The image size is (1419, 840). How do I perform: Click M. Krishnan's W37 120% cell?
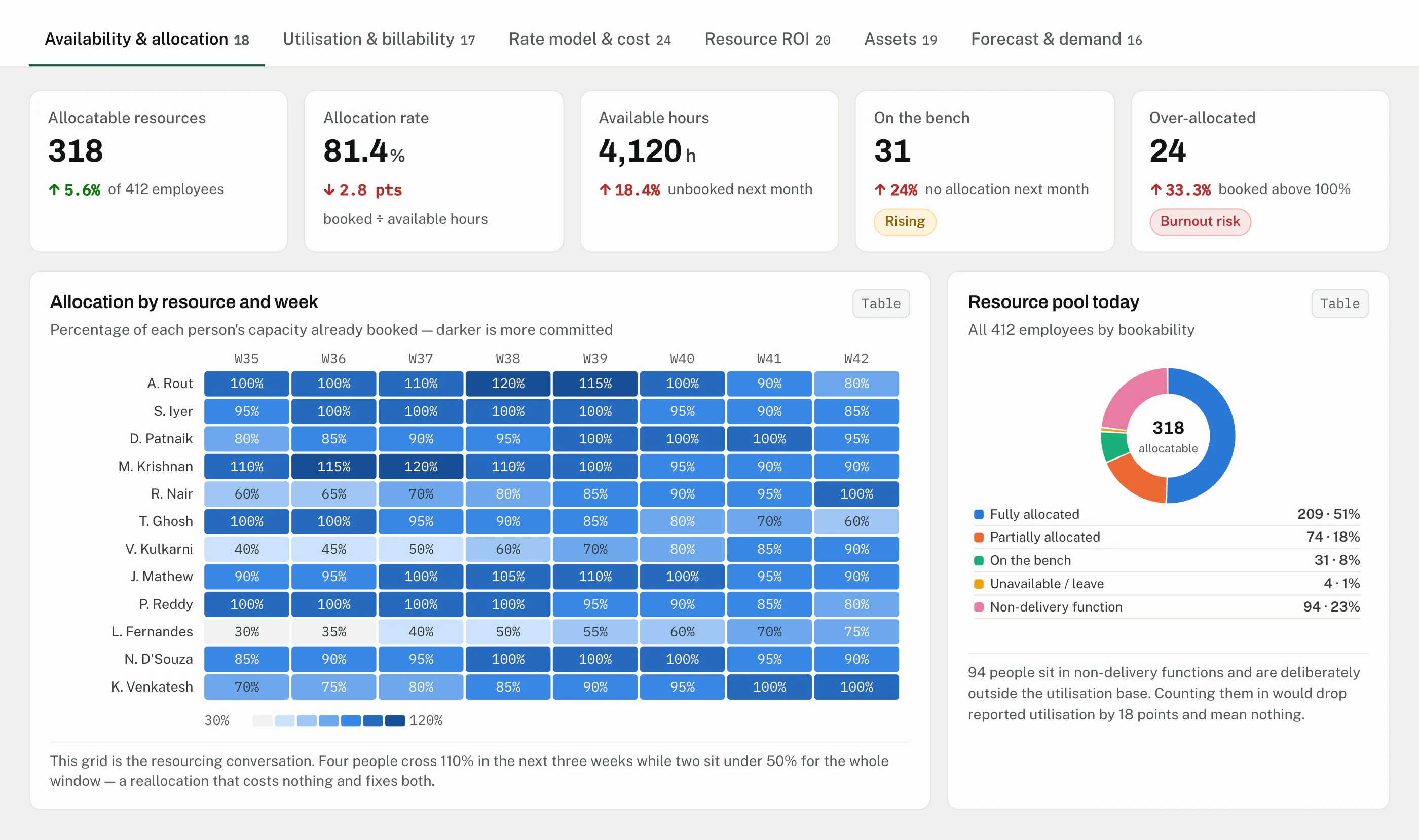[x=421, y=467]
